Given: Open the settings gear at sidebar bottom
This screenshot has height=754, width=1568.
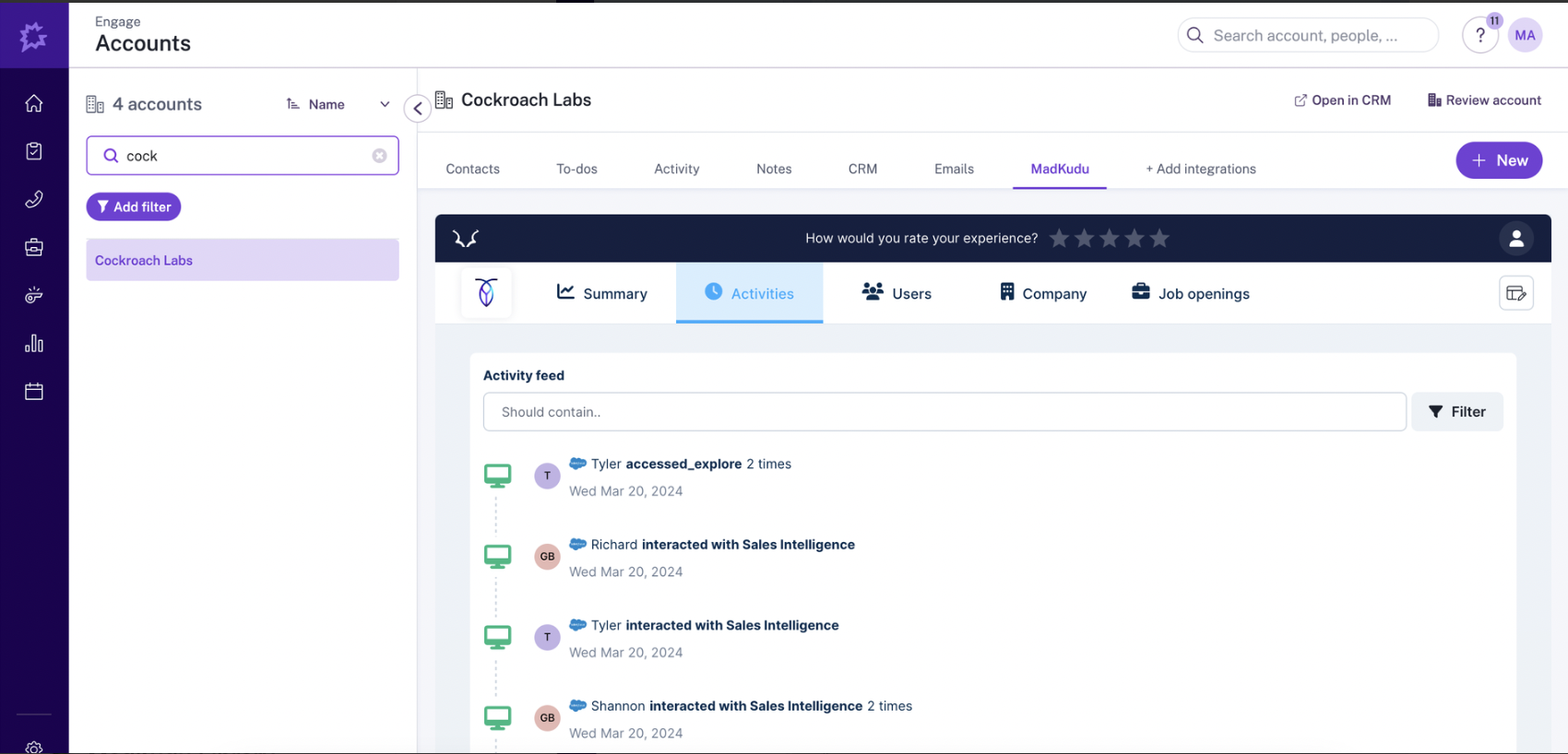Looking at the screenshot, I should (x=34, y=747).
